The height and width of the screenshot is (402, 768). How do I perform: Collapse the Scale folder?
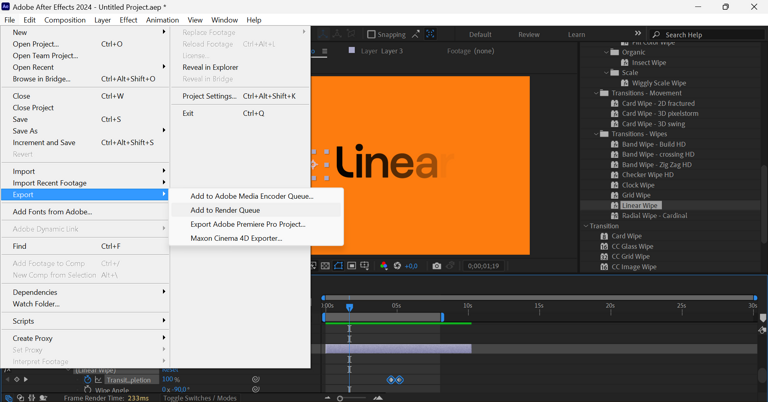pos(606,72)
